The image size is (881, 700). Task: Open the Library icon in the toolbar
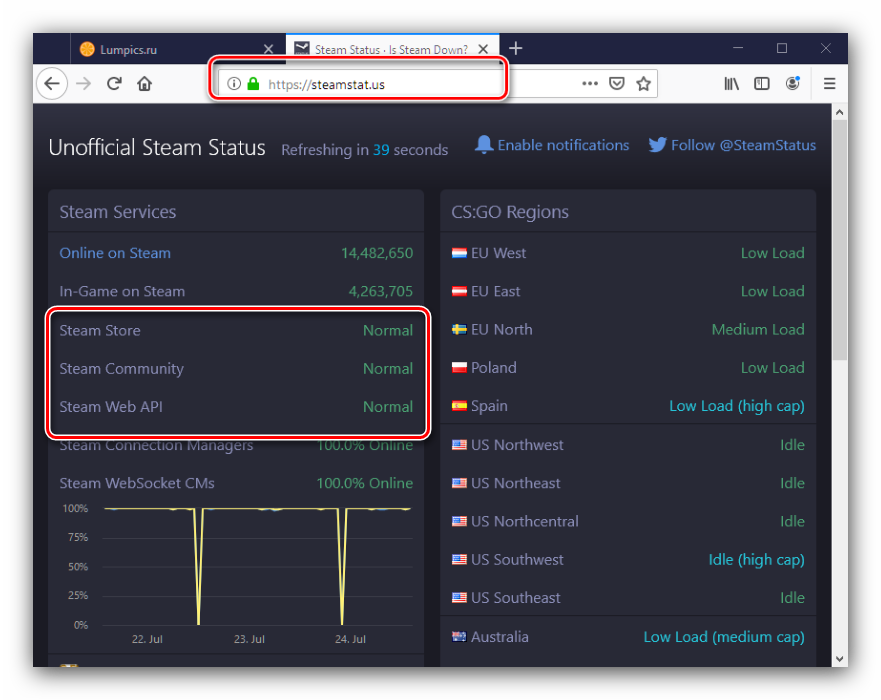point(732,84)
